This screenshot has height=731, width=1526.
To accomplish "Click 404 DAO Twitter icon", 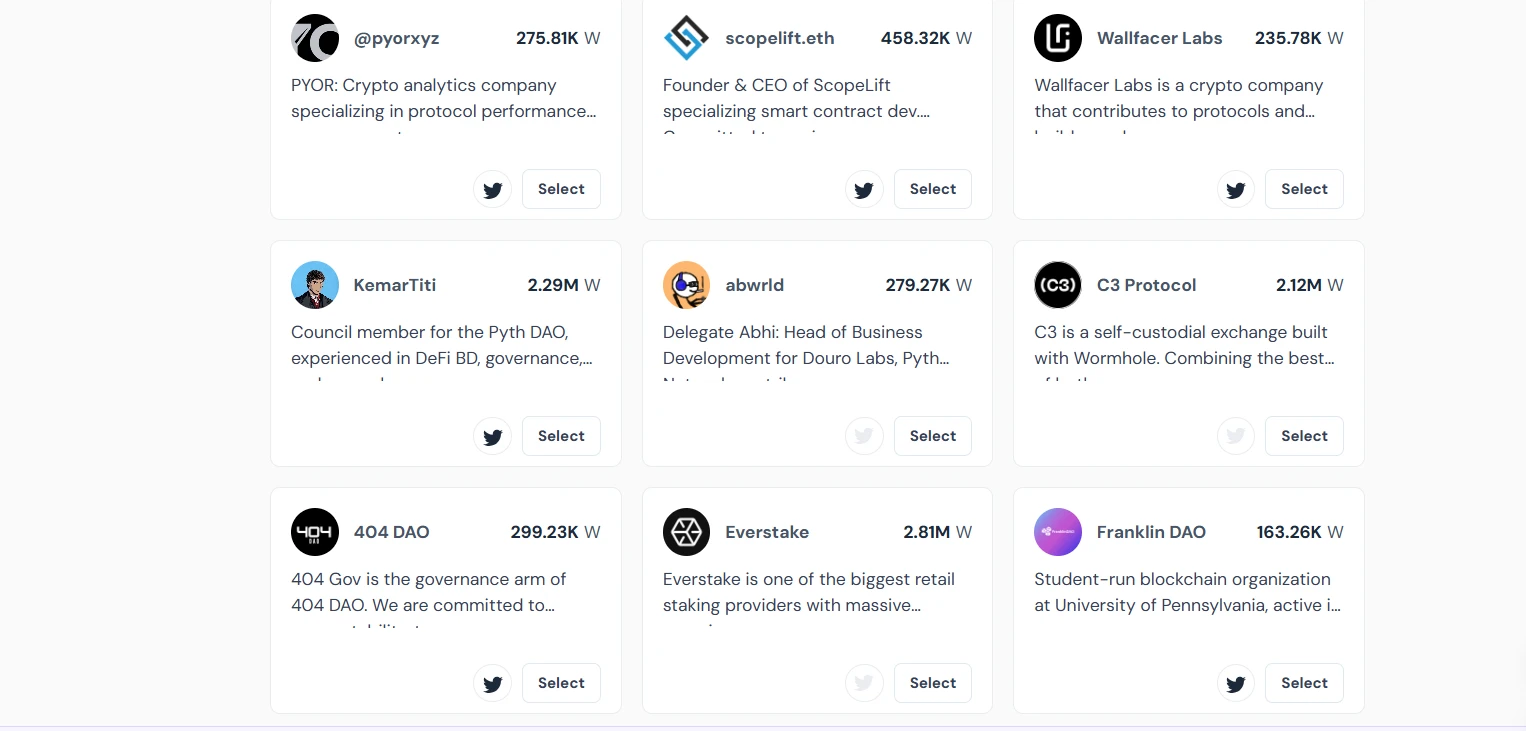I will [492, 683].
